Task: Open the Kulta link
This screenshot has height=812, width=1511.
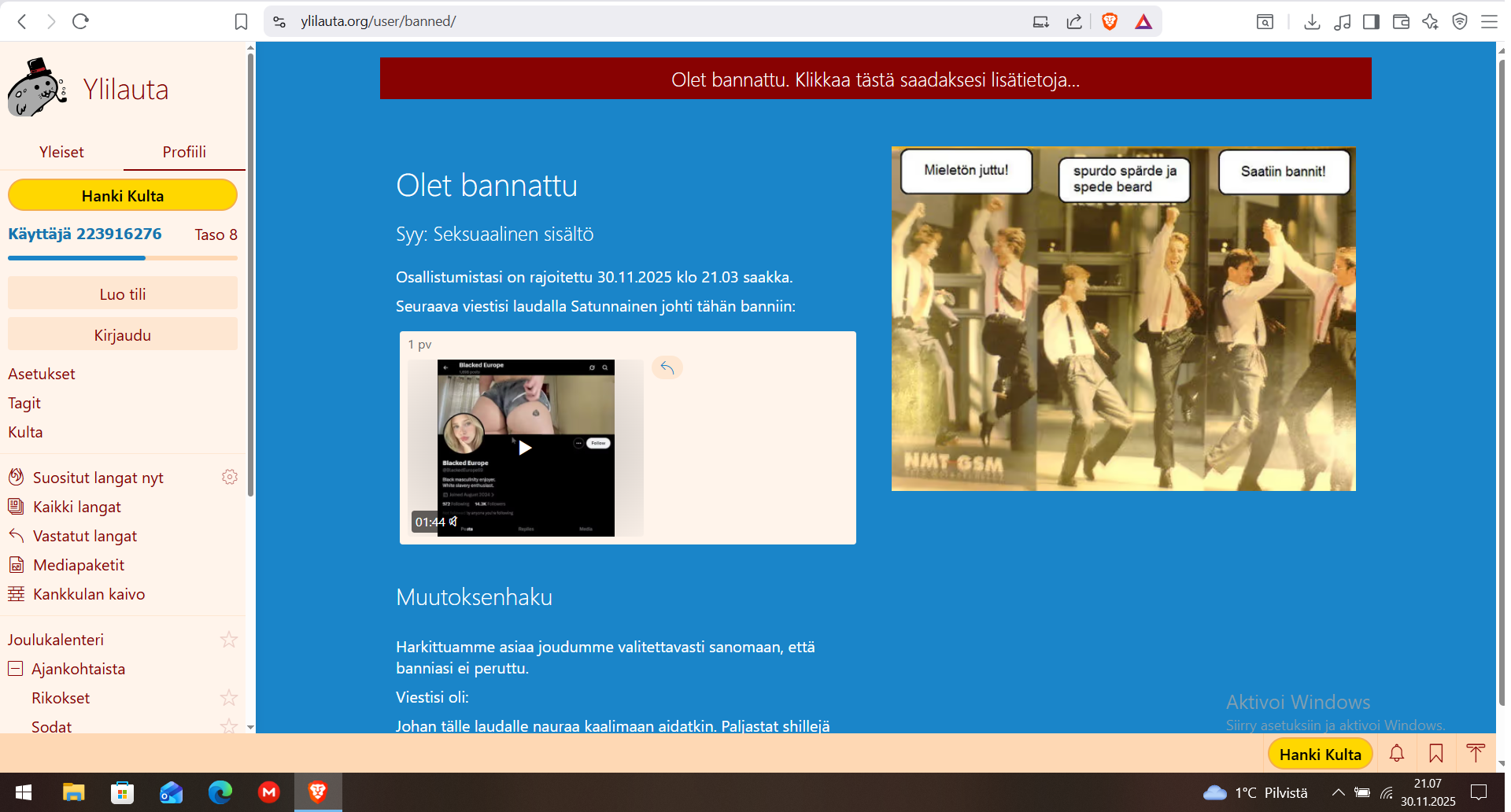Action: [25, 432]
